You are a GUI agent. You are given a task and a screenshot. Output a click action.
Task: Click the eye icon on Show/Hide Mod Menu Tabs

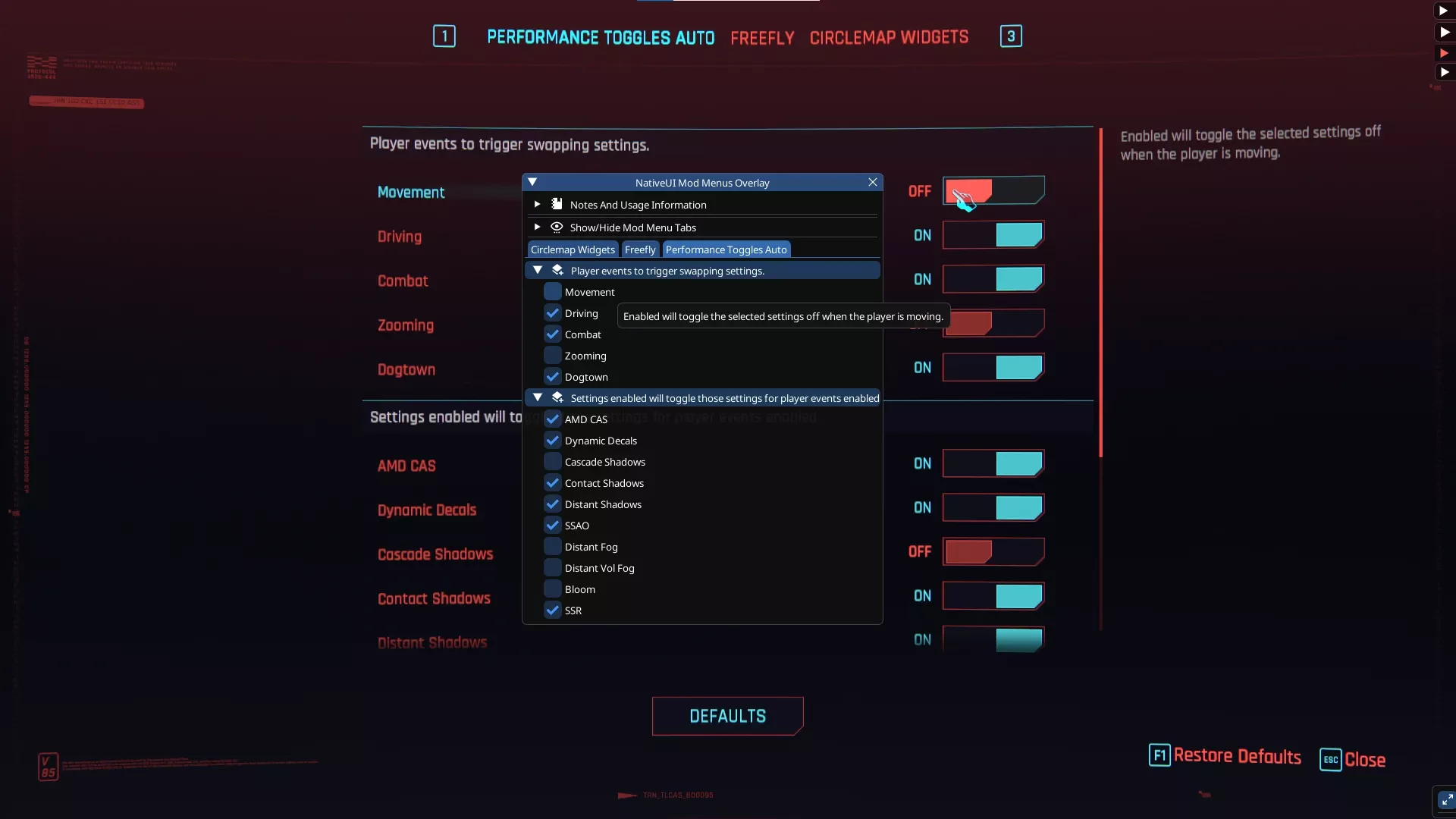tap(557, 227)
